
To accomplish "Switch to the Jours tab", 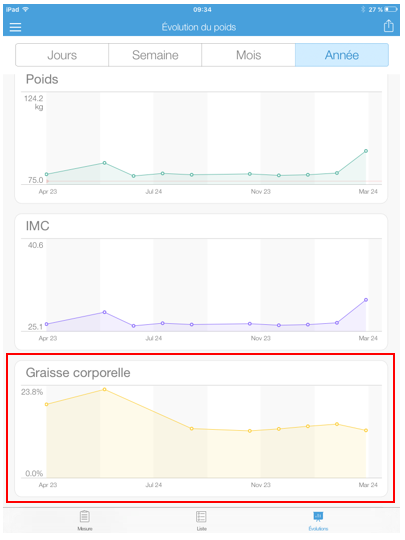I will 62,55.
